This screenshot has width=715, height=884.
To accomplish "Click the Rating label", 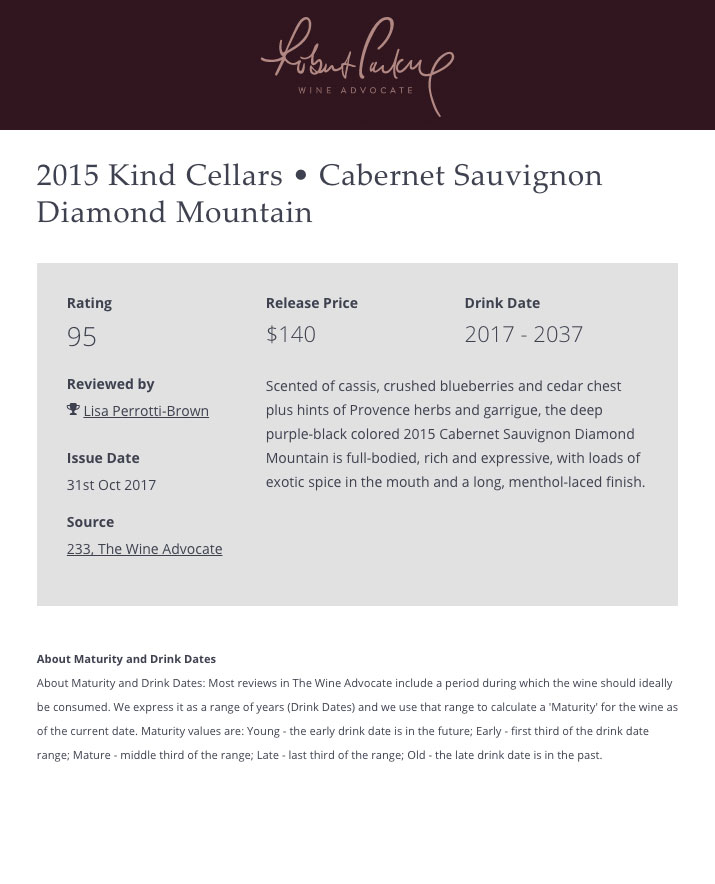I will click(89, 303).
